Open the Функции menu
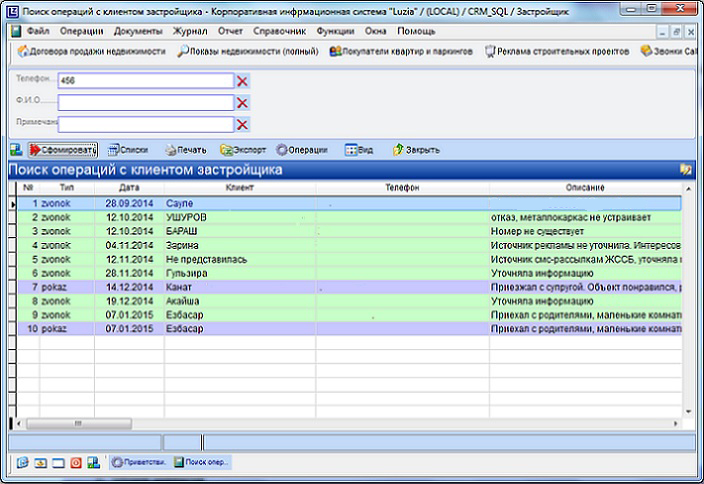This screenshot has height=484, width=704. [x=335, y=31]
